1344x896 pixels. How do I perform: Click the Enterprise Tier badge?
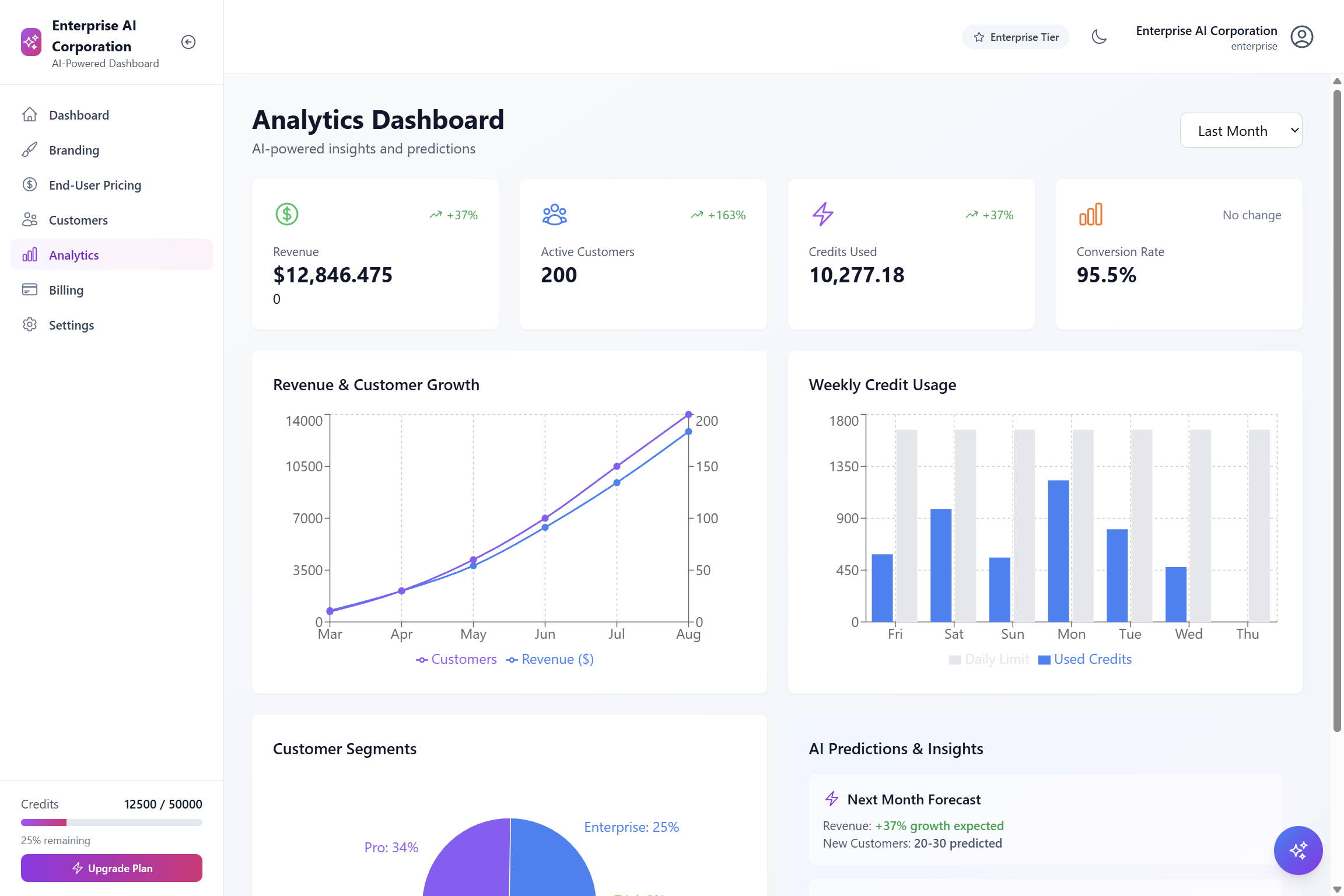point(1016,36)
